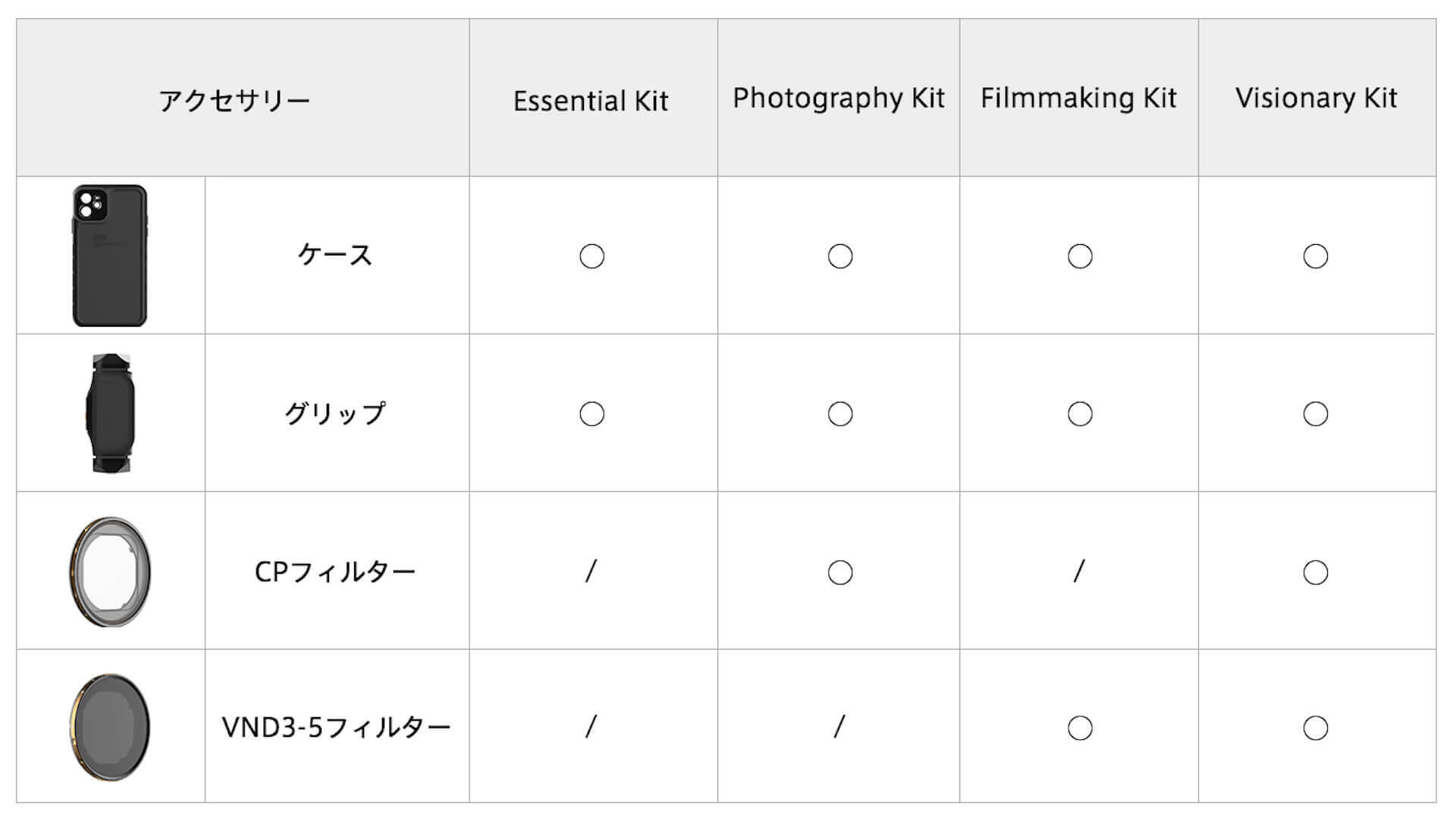Click the slash for VND3-5 filter in Photography Kit
The width and height of the screenshot is (1456, 818).
(839, 727)
